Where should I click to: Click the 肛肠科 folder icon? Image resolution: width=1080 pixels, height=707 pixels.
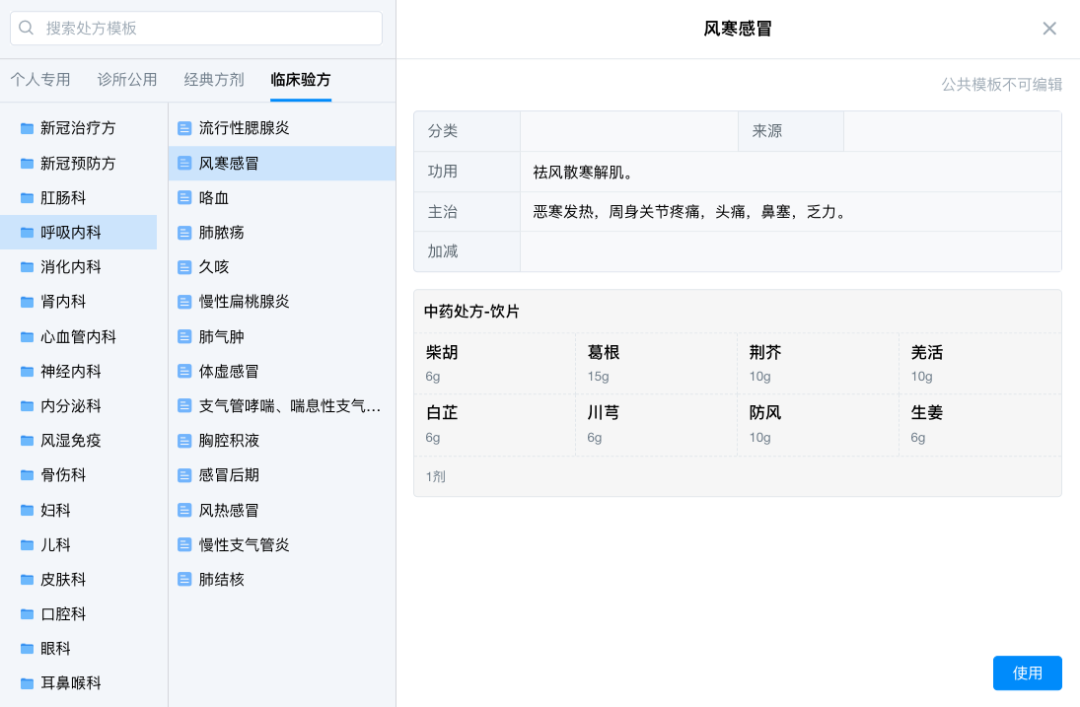[27, 198]
